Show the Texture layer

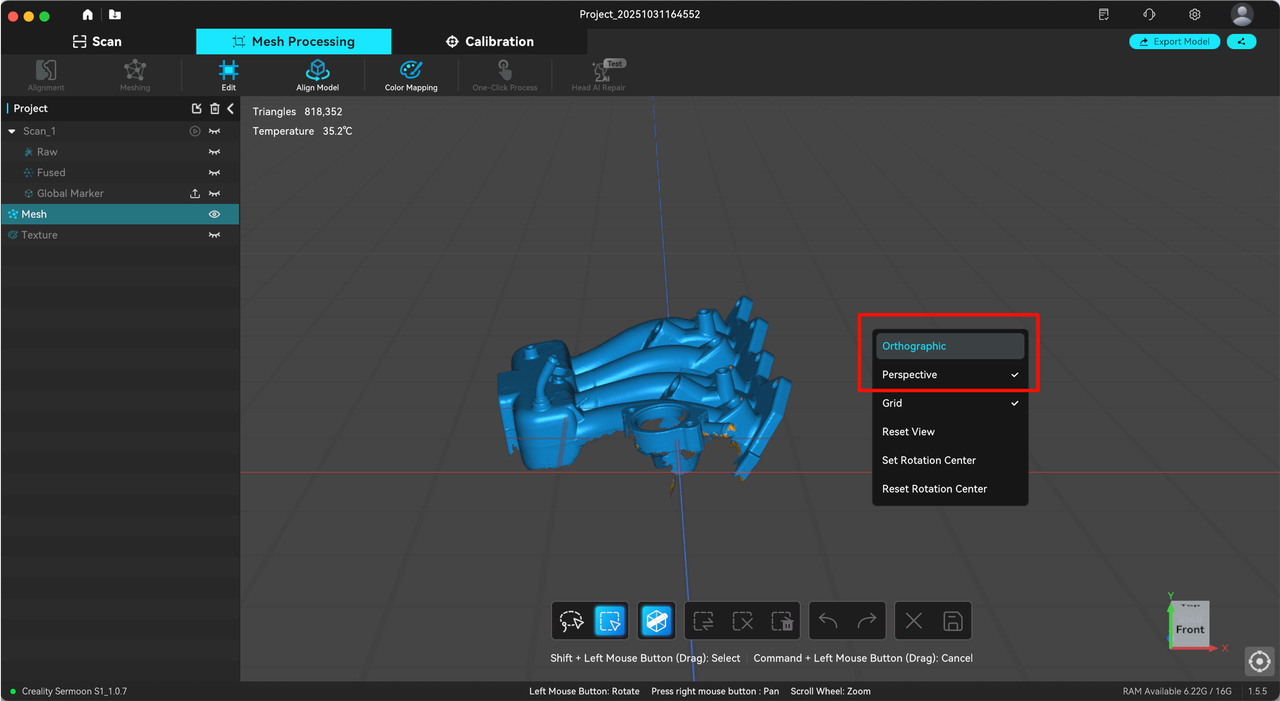[214, 234]
